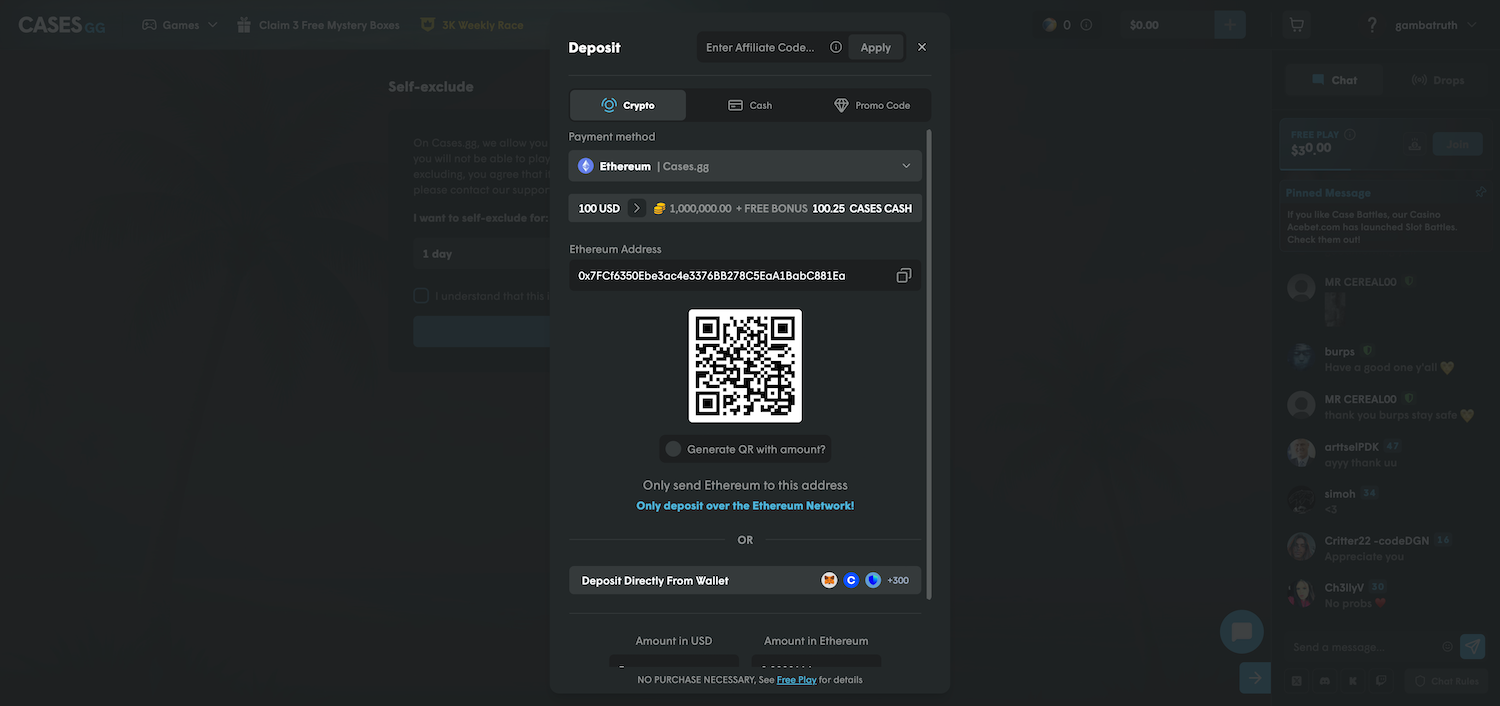Screen dimensions: 1500x706
Task: Focus the Enter Affiliate Code field
Action: click(x=760, y=47)
